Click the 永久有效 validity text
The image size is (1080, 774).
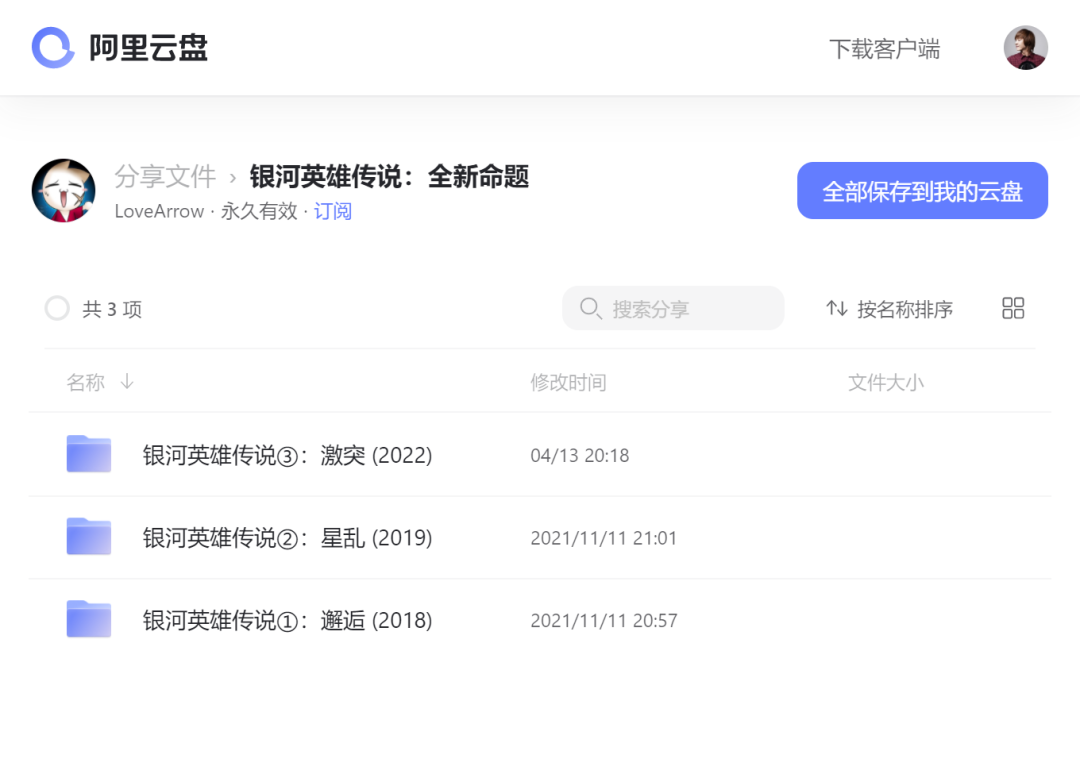[x=259, y=211]
